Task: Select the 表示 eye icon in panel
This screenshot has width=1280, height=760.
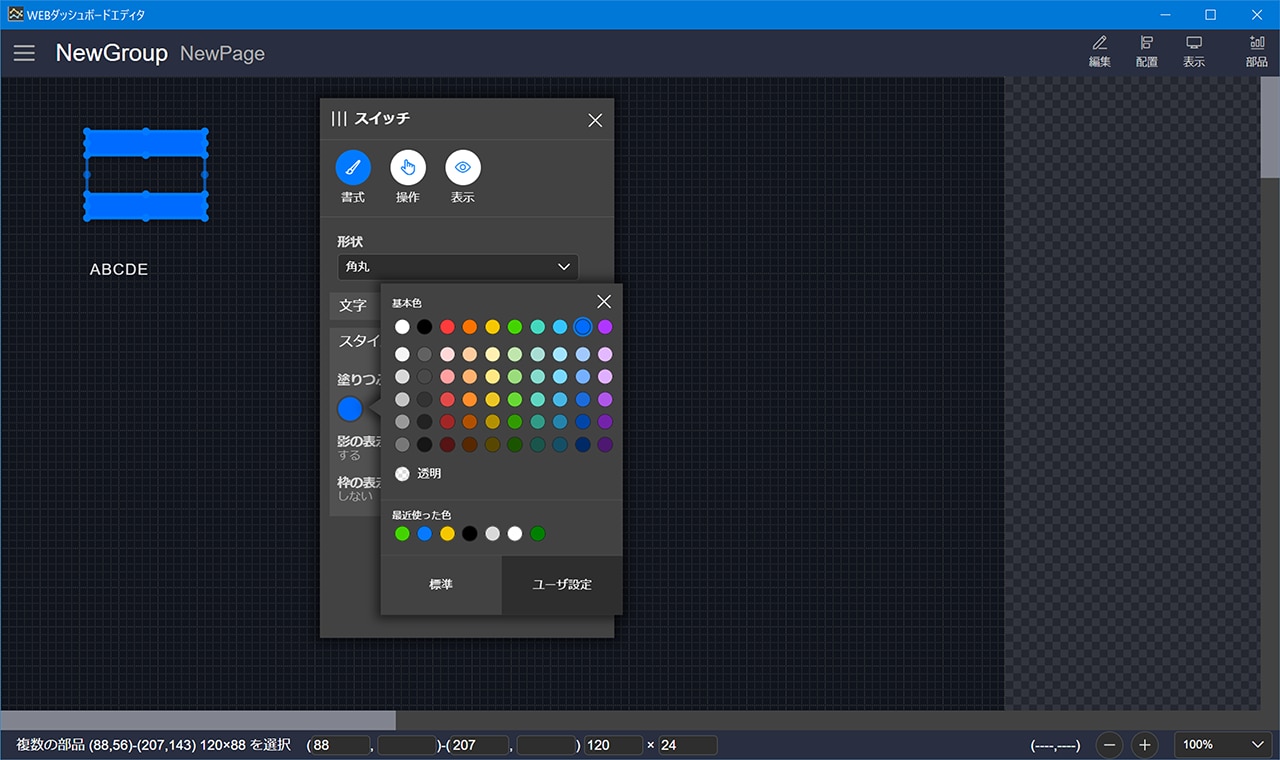Action: coord(462,168)
